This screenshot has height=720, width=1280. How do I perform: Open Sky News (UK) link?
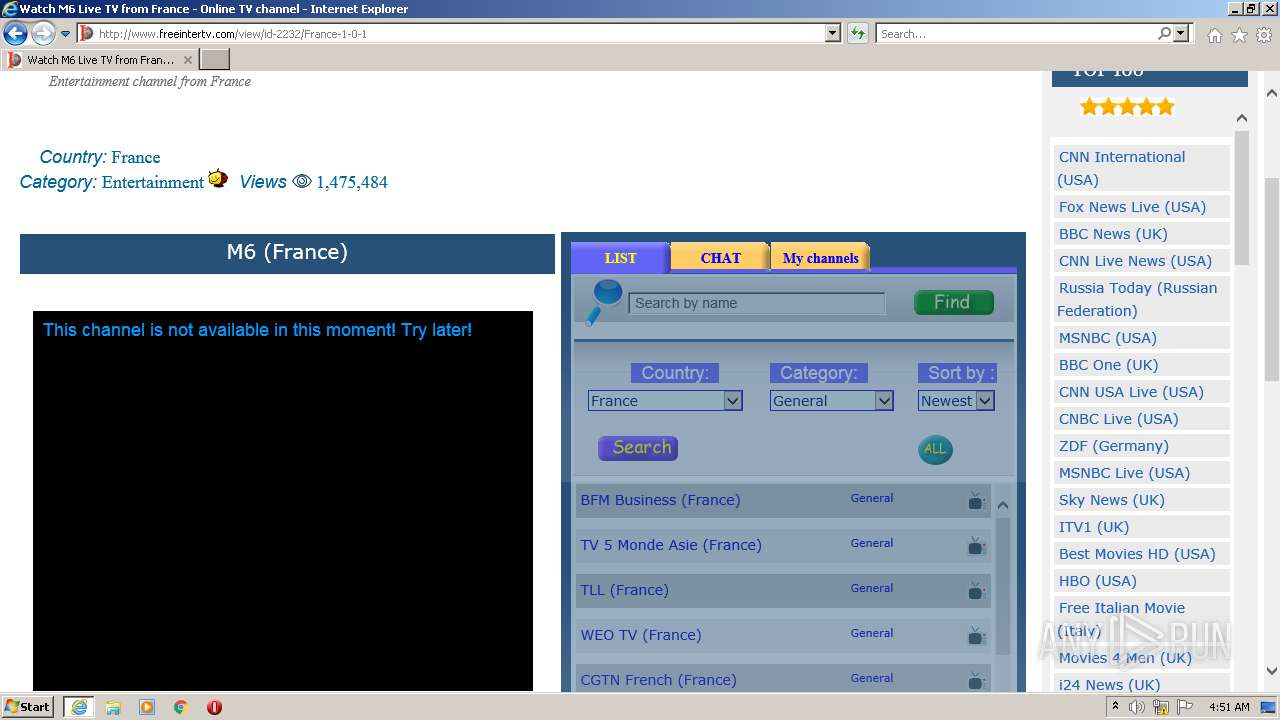pos(1111,500)
